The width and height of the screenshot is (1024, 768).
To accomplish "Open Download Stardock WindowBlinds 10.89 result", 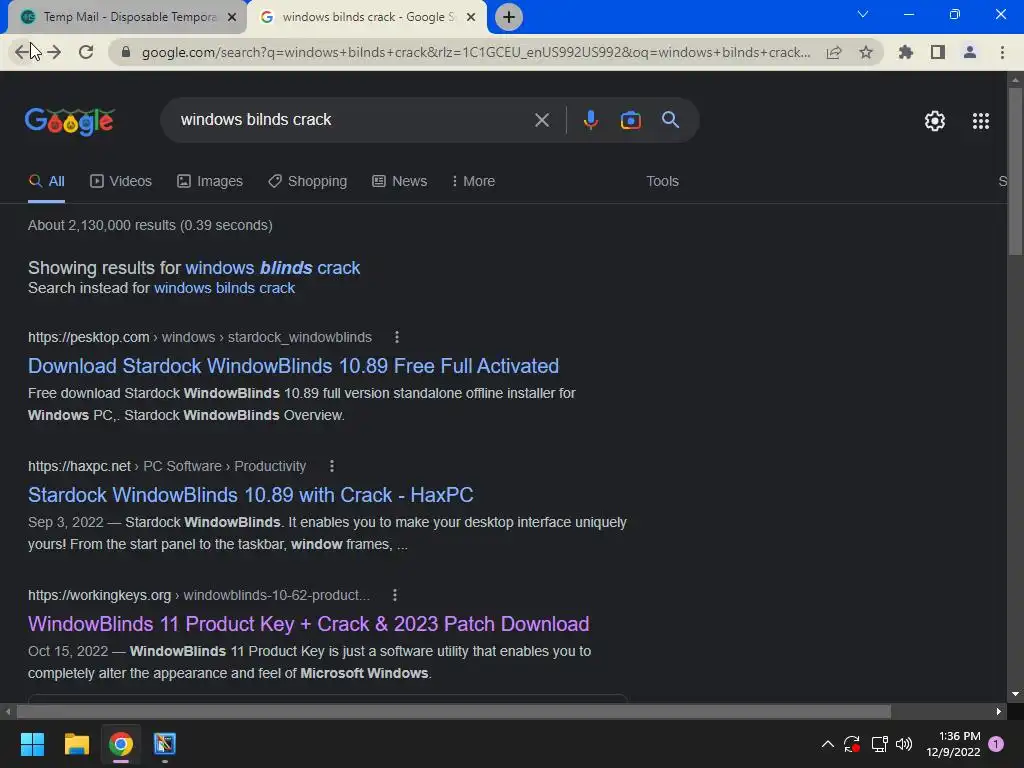I will (x=293, y=366).
